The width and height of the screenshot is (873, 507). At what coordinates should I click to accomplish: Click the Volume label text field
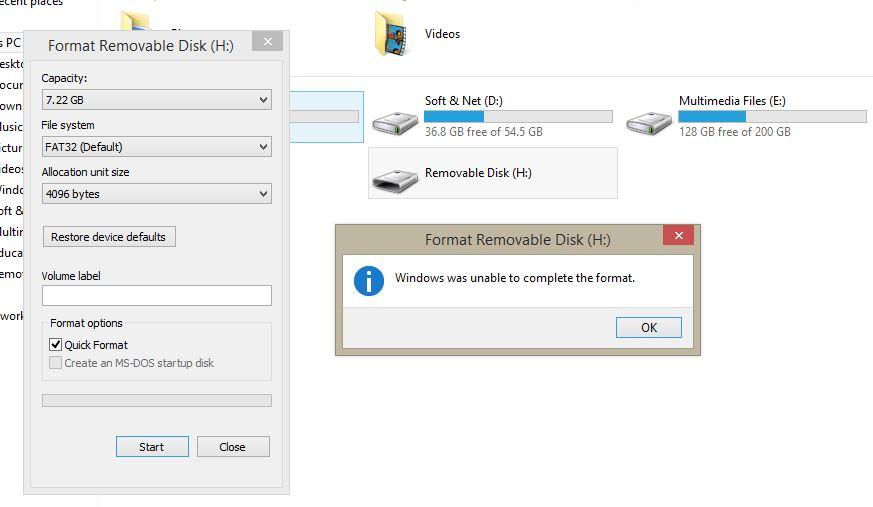pos(156,295)
